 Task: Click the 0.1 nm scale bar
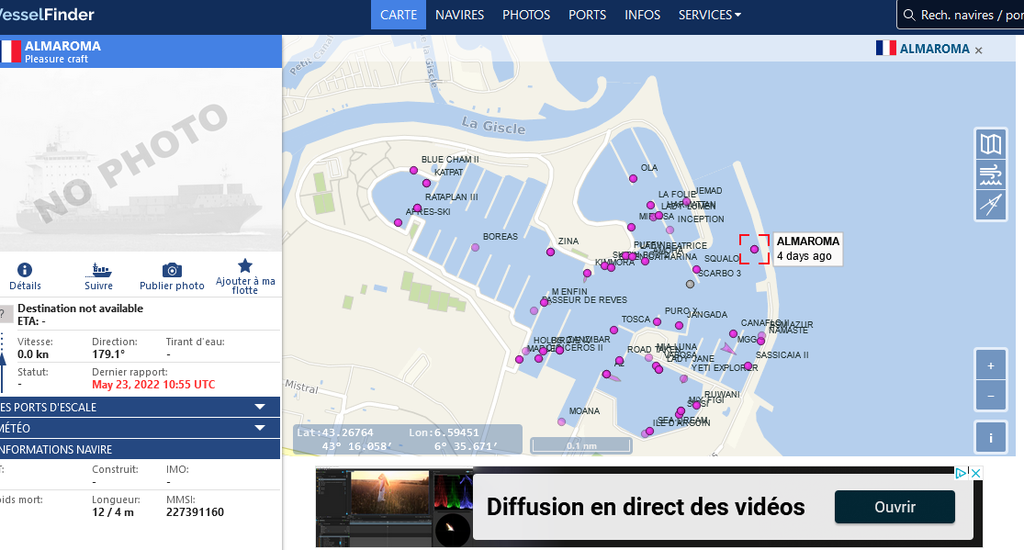[581, 445]
